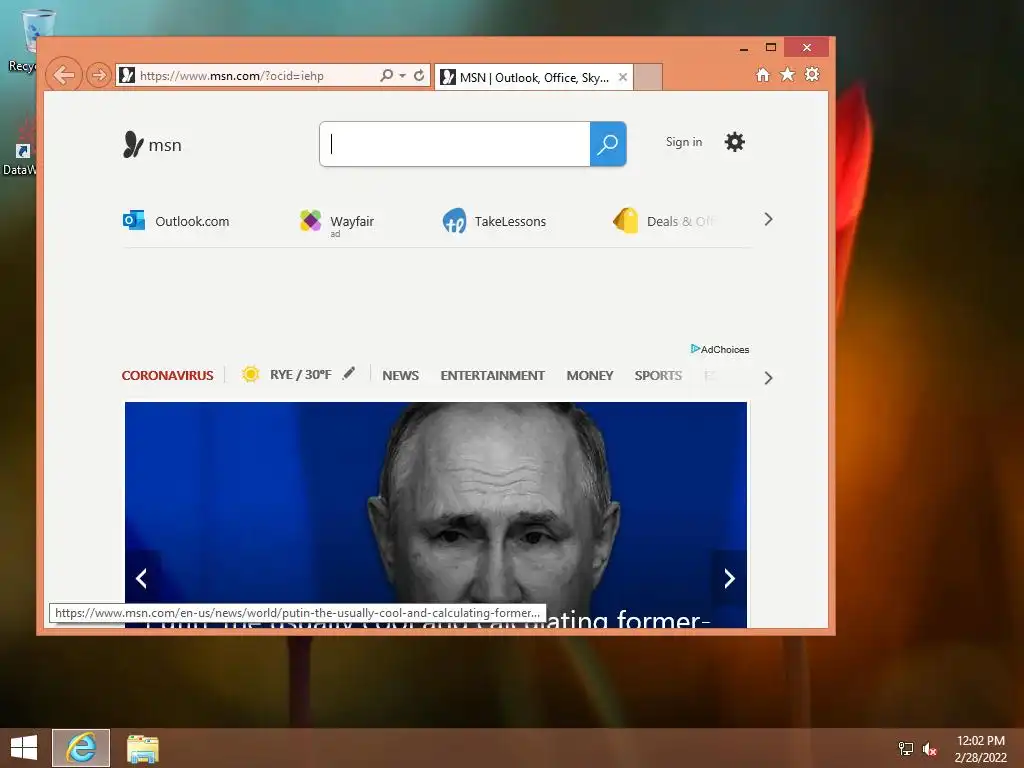
Task: Click the browser Forward arrow button
Action: tap(99, 75)
